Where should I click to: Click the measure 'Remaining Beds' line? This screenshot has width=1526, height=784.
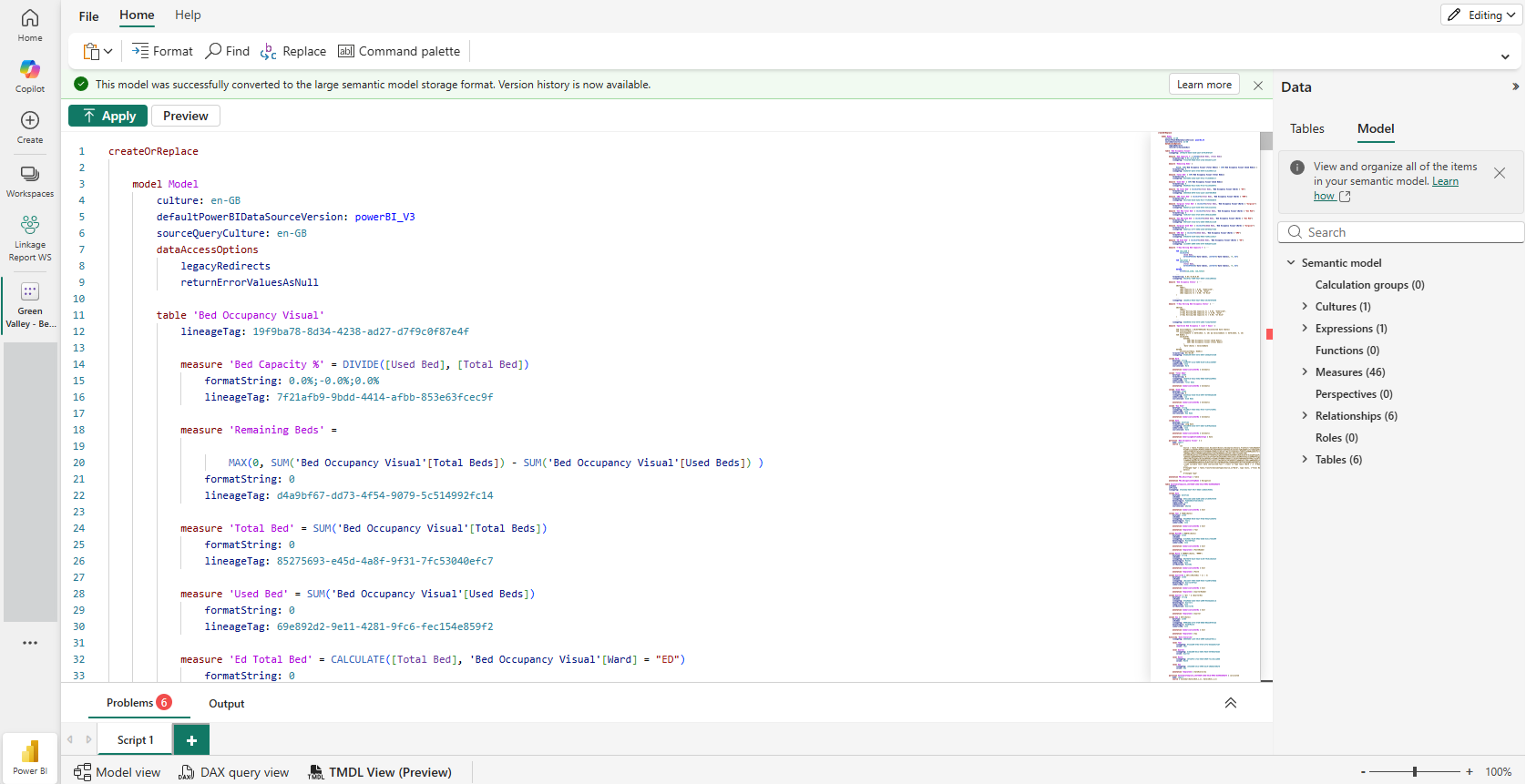[259, 430]
